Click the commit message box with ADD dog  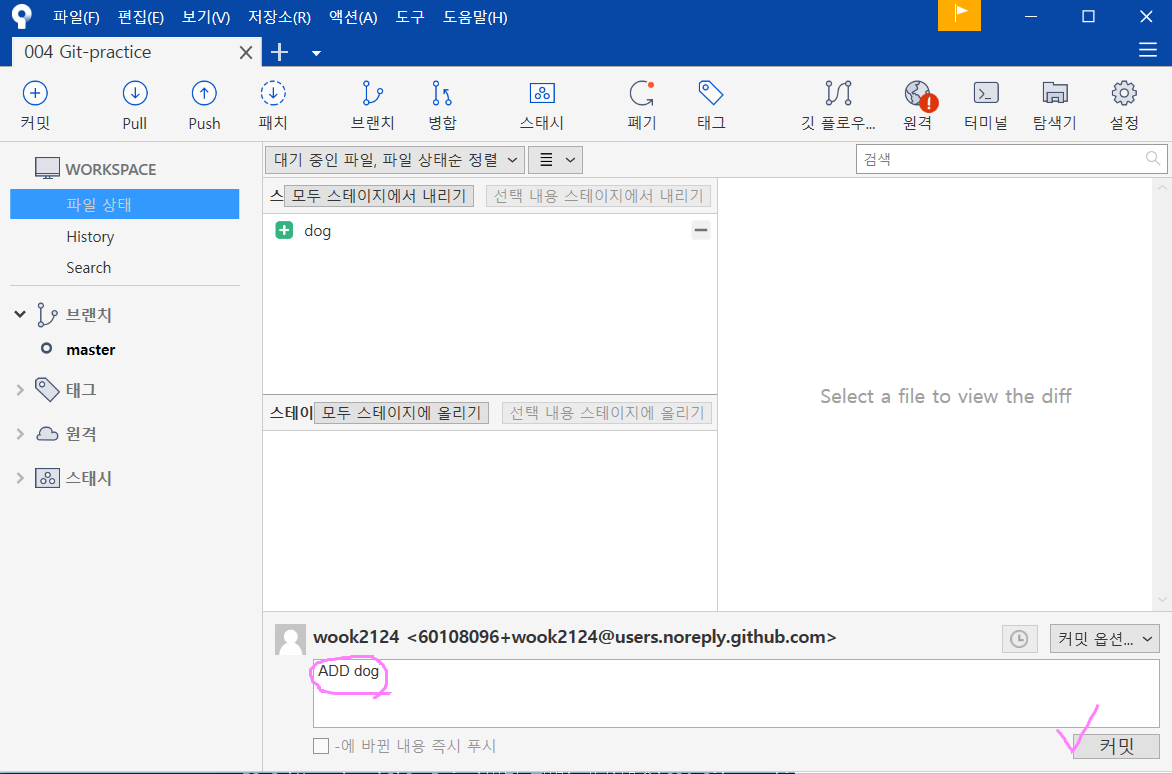tap(735, 693)
